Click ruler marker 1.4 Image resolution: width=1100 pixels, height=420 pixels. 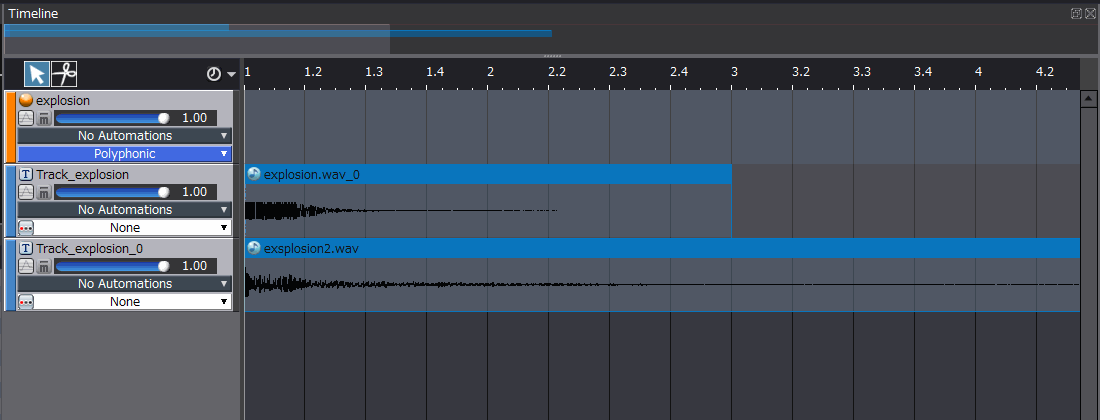click(x=435, y=72)
